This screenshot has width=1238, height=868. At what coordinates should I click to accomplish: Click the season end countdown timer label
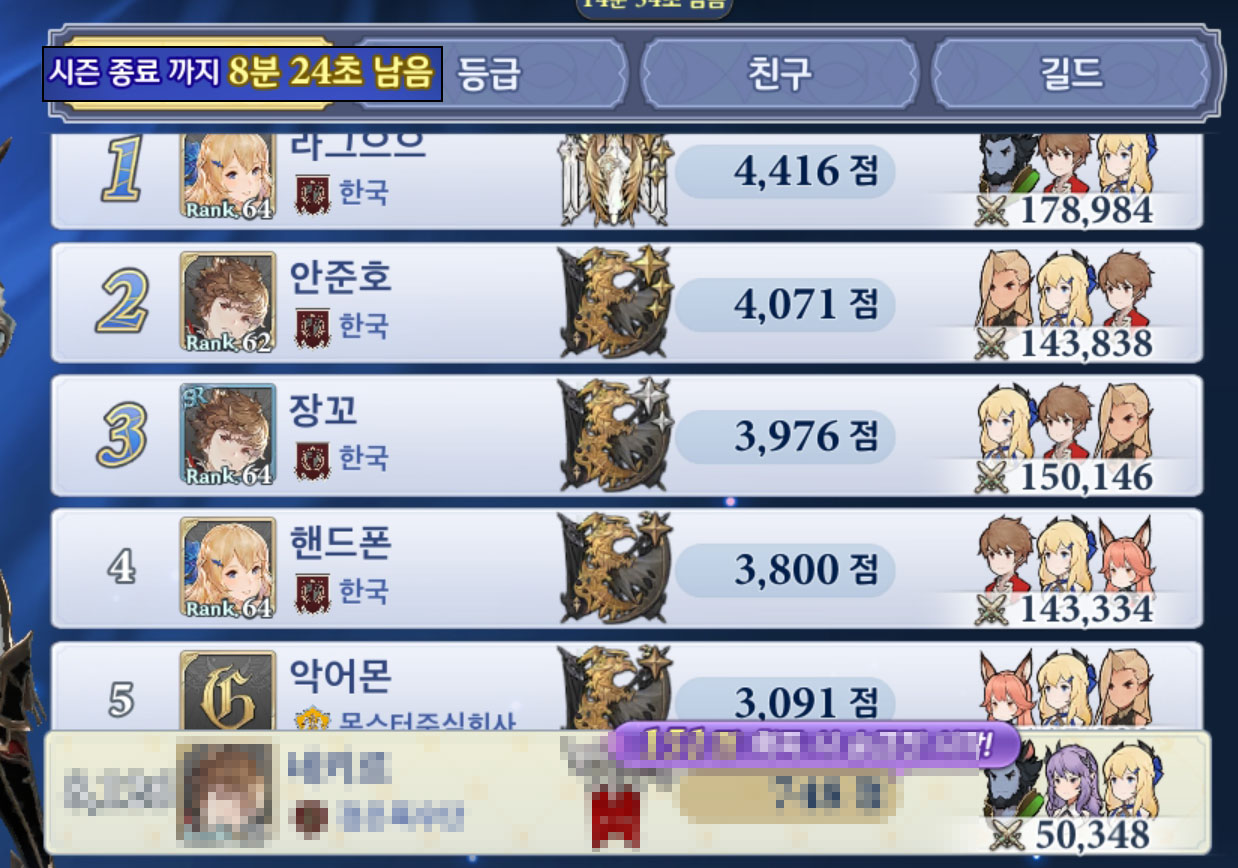[x=242, y=73]
